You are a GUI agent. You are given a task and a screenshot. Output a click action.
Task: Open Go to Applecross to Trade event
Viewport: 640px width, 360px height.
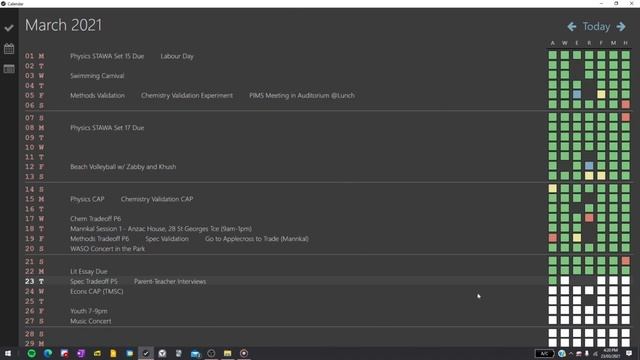(257, 239)
